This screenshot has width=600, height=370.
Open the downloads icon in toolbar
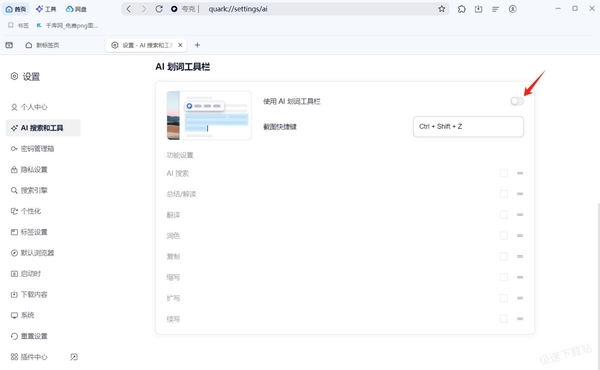tap(478, 9)
